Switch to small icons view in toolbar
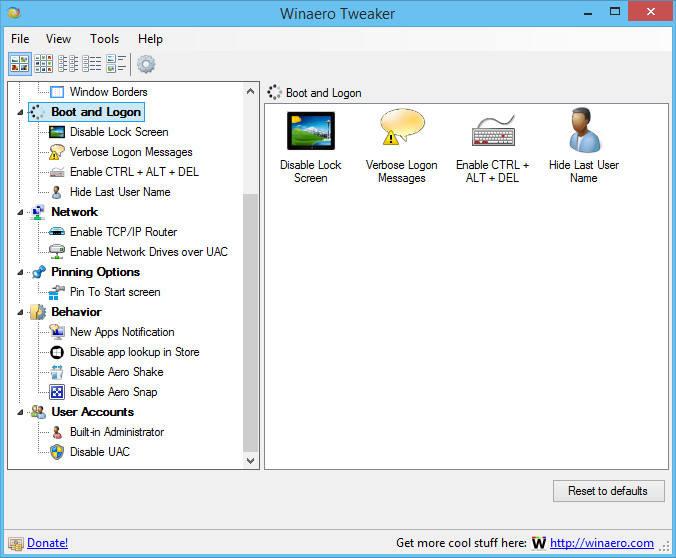 point(44,64)
